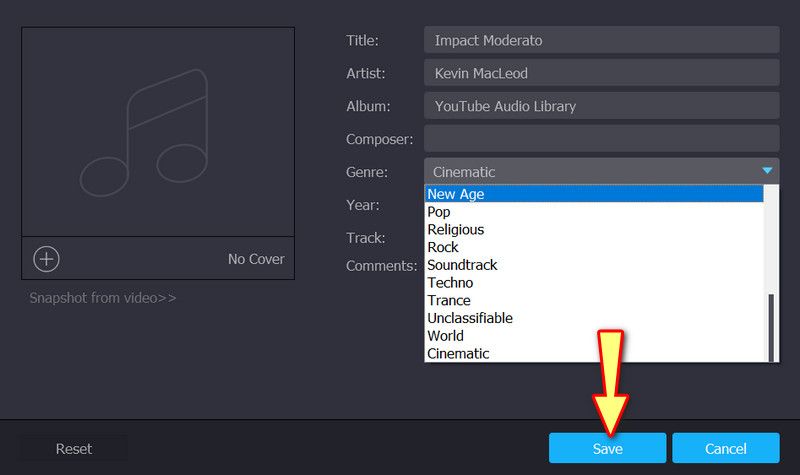The height and width of the screenshot is (475, 800).
Task: Click the Cancel button
Action: point(725,449)
